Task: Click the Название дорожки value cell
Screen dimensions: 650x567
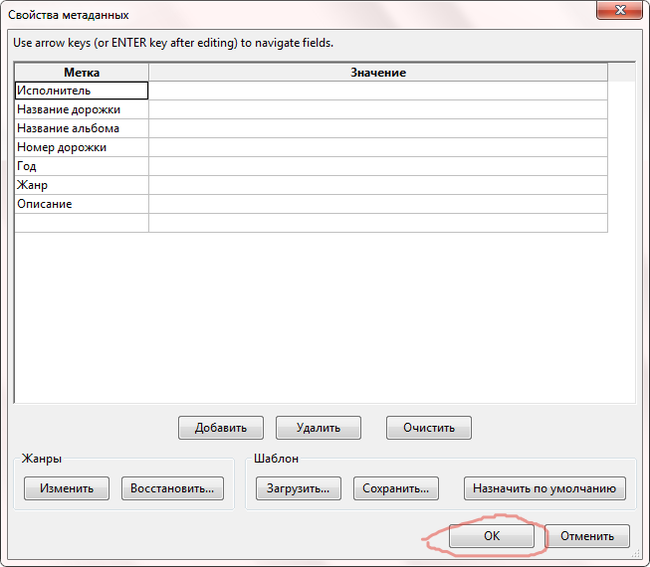Action: pyautogui.click(x=378, y=110)
